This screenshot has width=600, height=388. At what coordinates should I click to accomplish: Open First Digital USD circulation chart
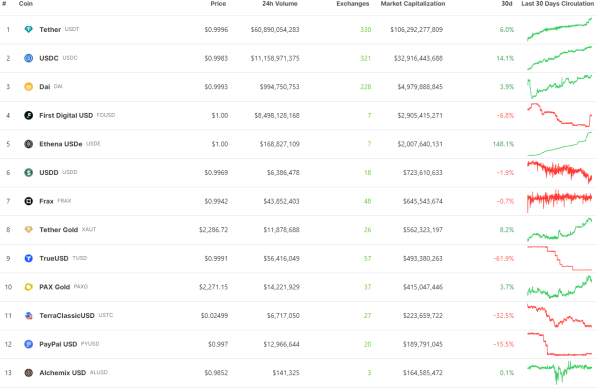point(559,115)
